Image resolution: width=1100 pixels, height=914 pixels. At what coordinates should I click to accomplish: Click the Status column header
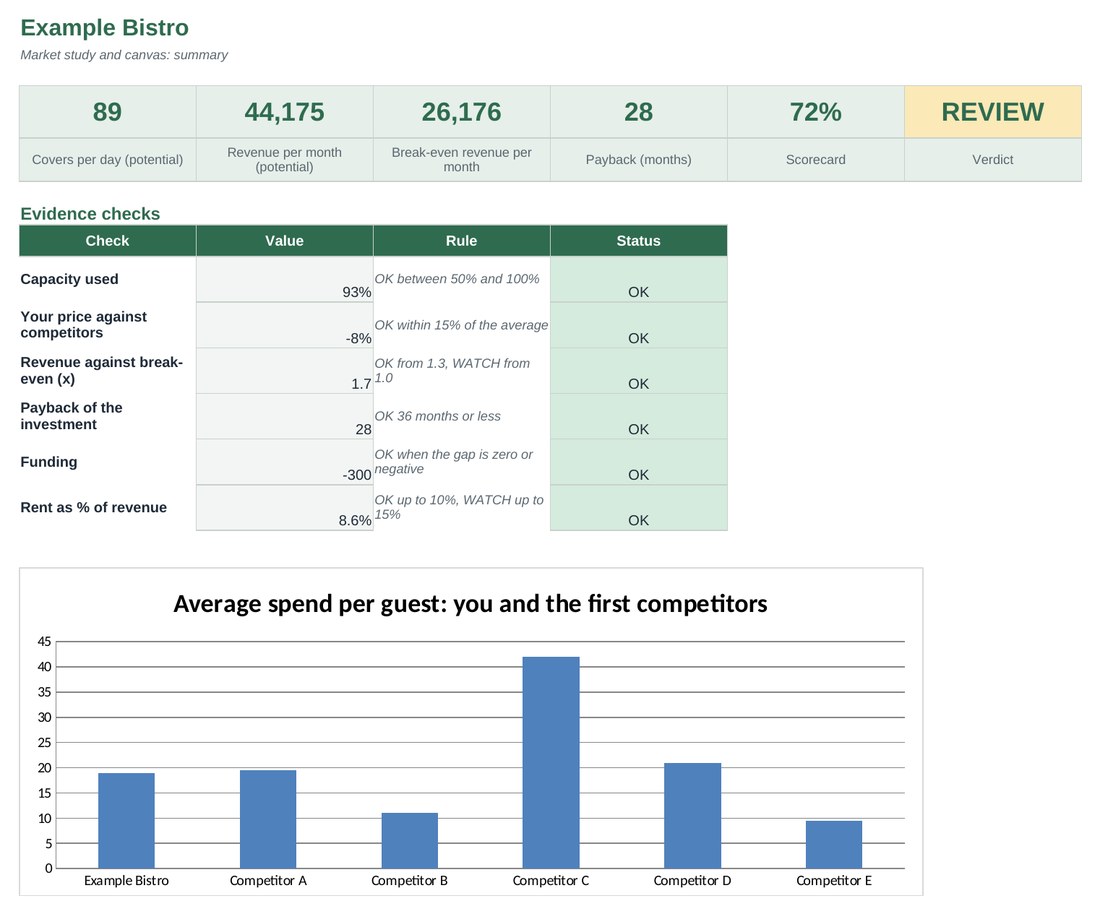click(638, 241)
